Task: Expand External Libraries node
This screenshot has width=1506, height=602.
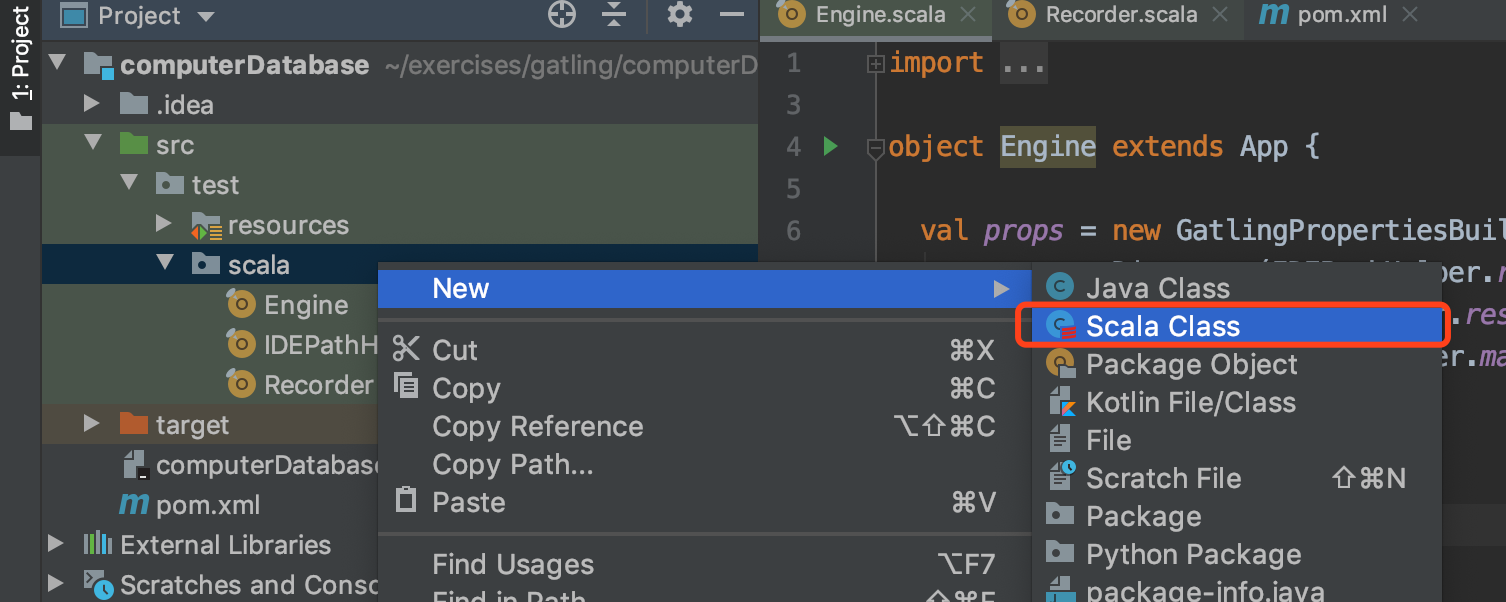Action: point(56,544)
